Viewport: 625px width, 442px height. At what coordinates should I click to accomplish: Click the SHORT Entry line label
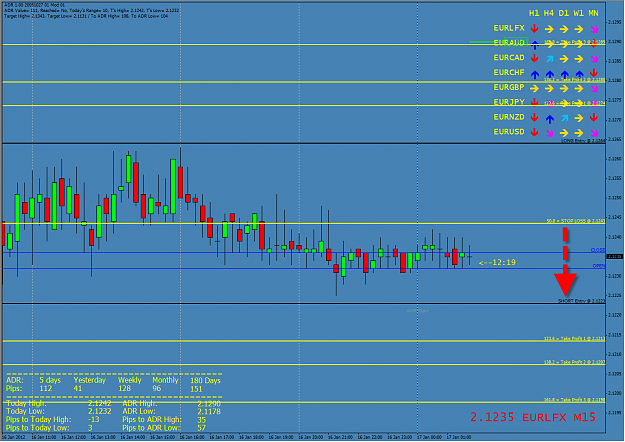(582, 301)
